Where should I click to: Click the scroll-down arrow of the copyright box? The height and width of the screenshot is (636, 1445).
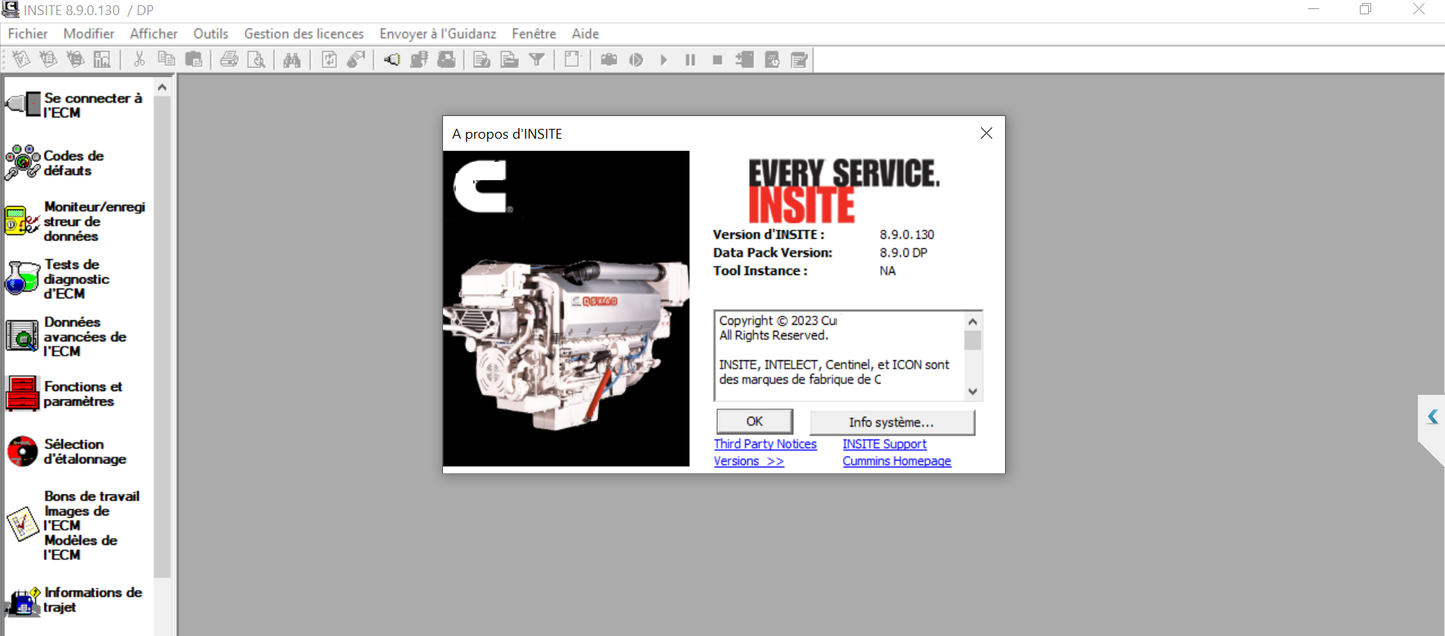click(972, 391)
